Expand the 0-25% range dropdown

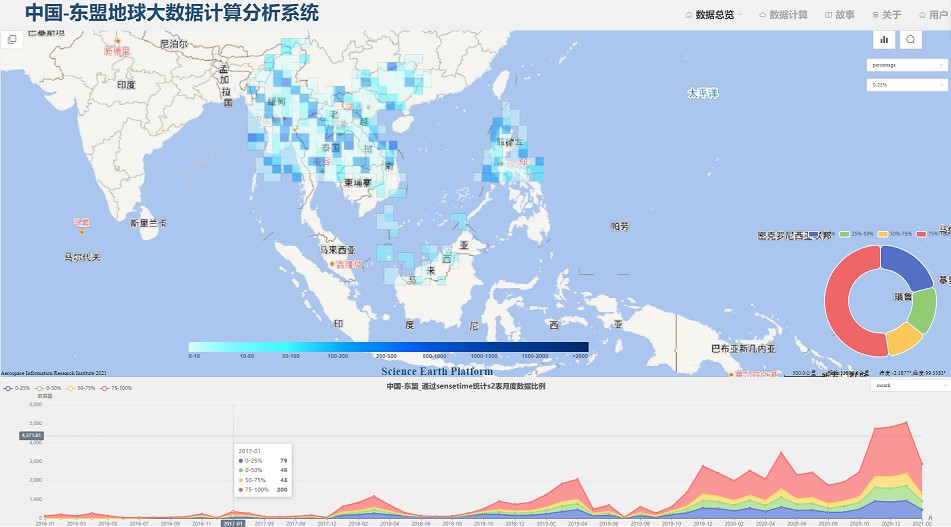906,85
